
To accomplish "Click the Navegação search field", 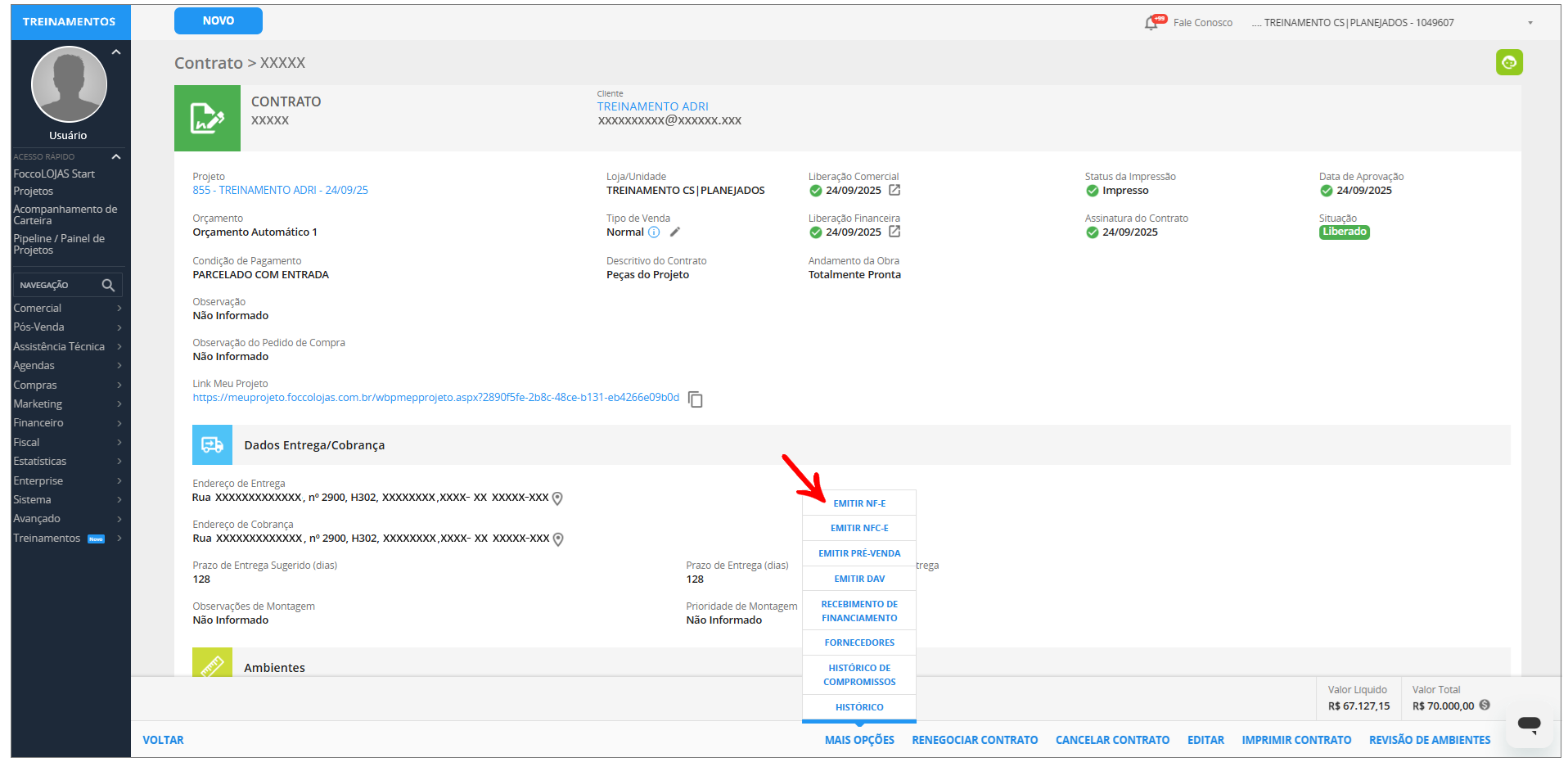I will click(x=68, y=285).
